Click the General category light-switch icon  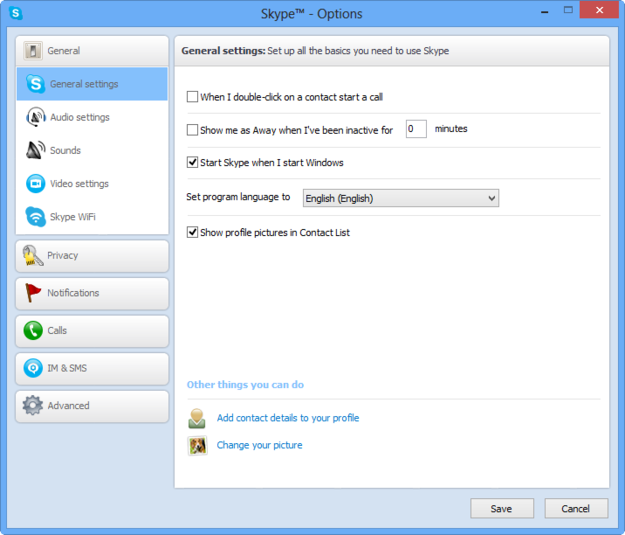point(33,51)
